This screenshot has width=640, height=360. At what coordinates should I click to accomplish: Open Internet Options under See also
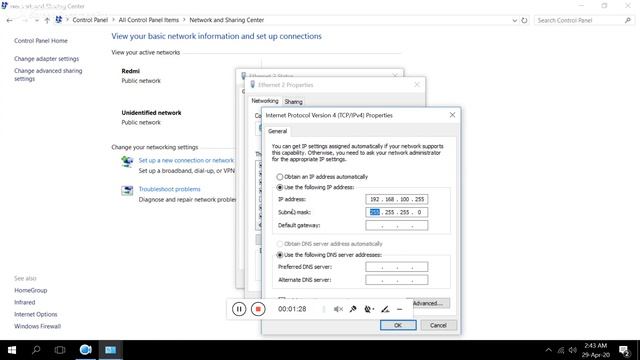point(36,314)
